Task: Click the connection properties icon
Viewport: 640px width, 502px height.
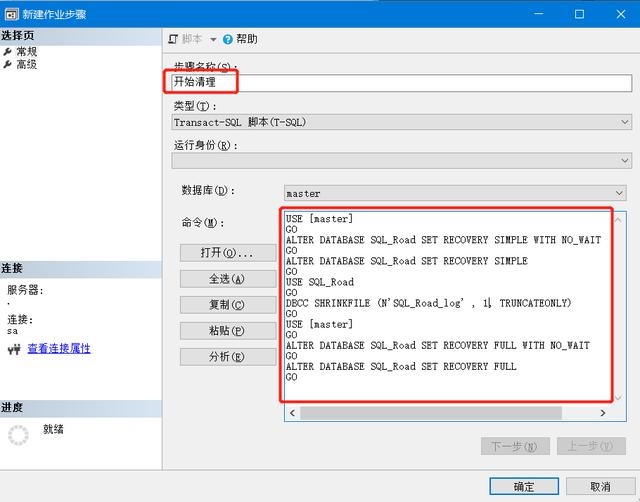Action: coord(14,349)
